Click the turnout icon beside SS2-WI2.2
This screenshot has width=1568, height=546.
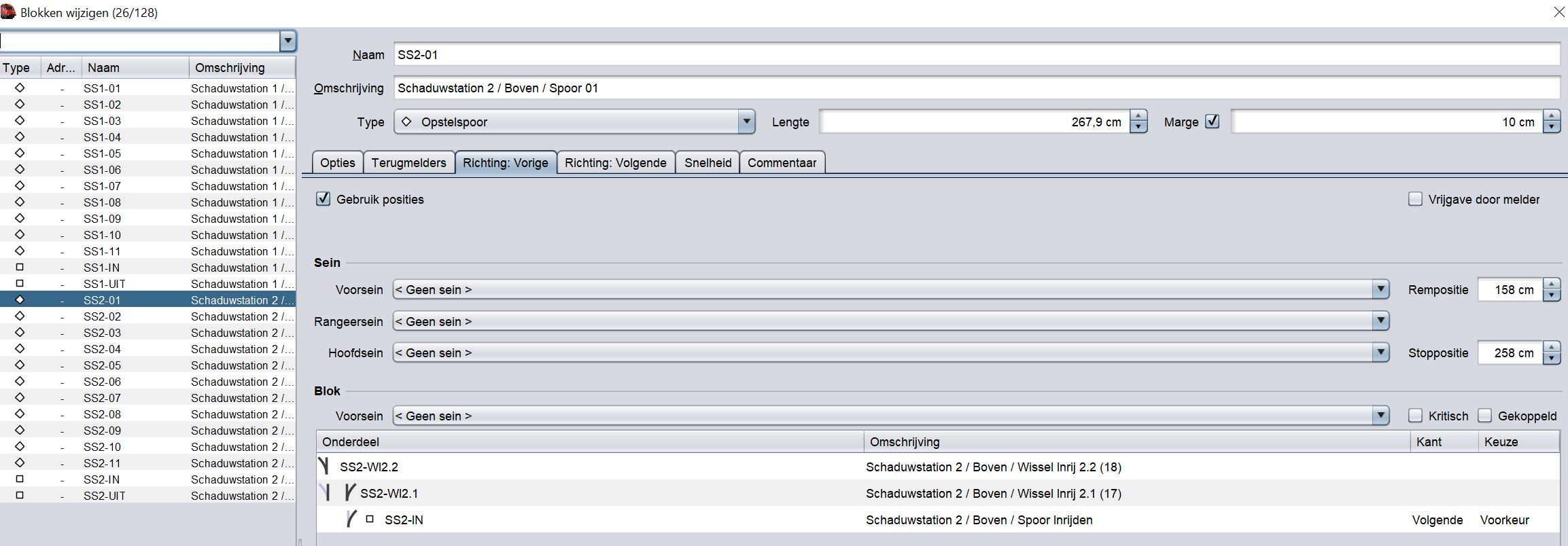[x=324, y=466]
